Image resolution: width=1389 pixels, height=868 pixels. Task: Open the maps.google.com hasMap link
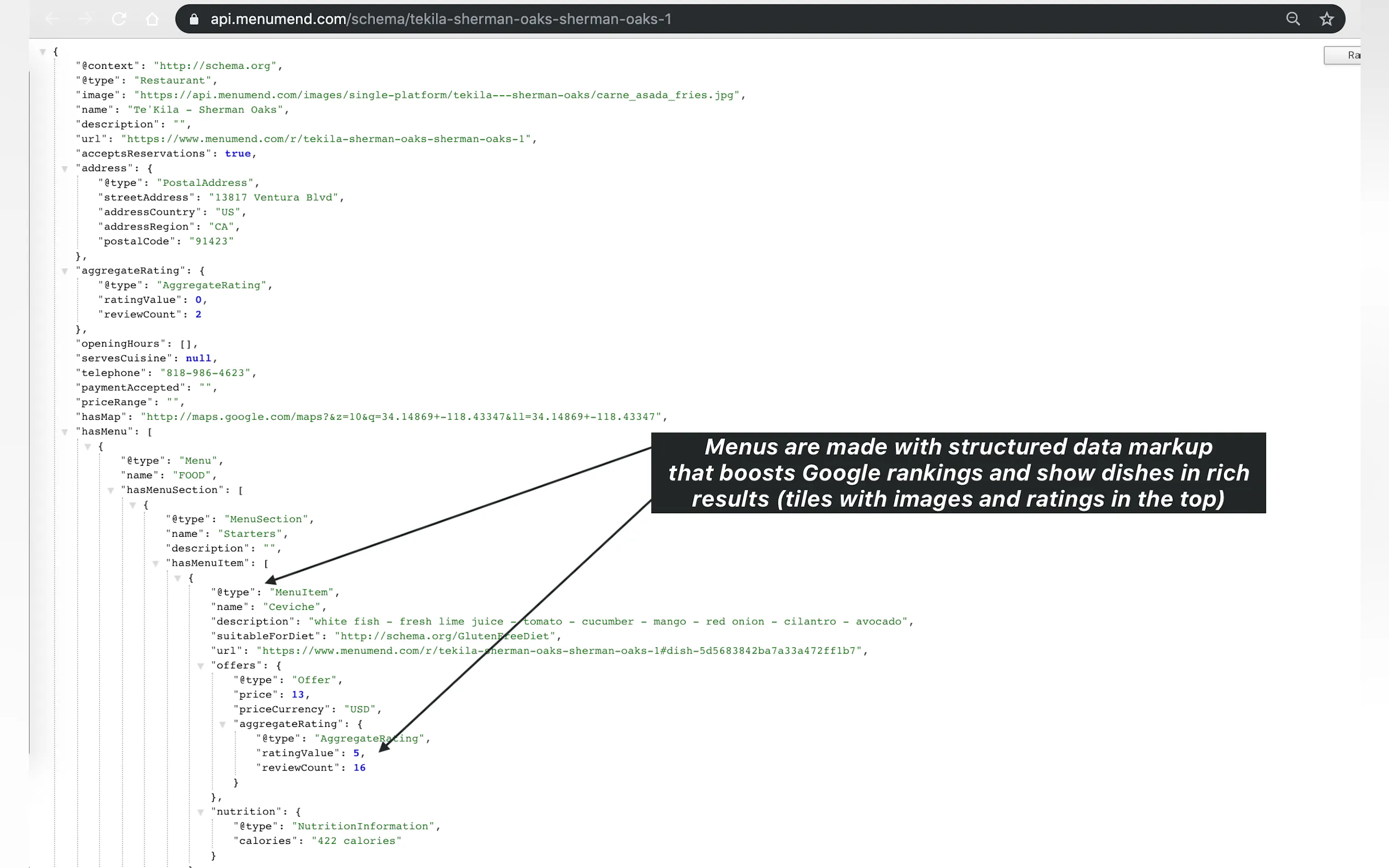[401, 417]
